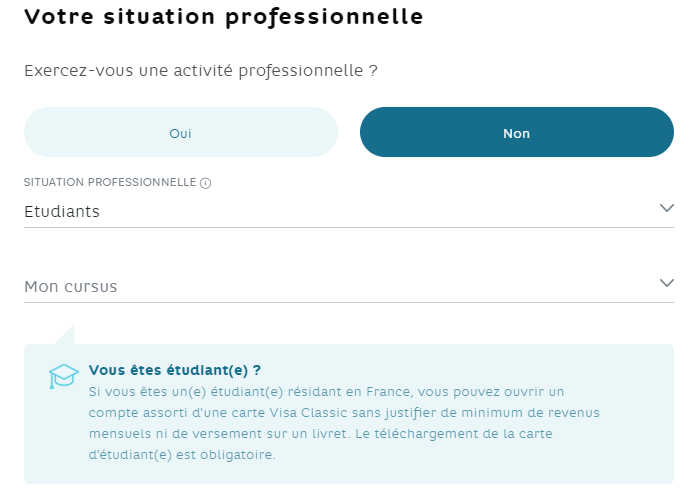693x496 pixels.
Task: Click the Exercez-vous une activité professionnelle question
Action: (201, 71)
